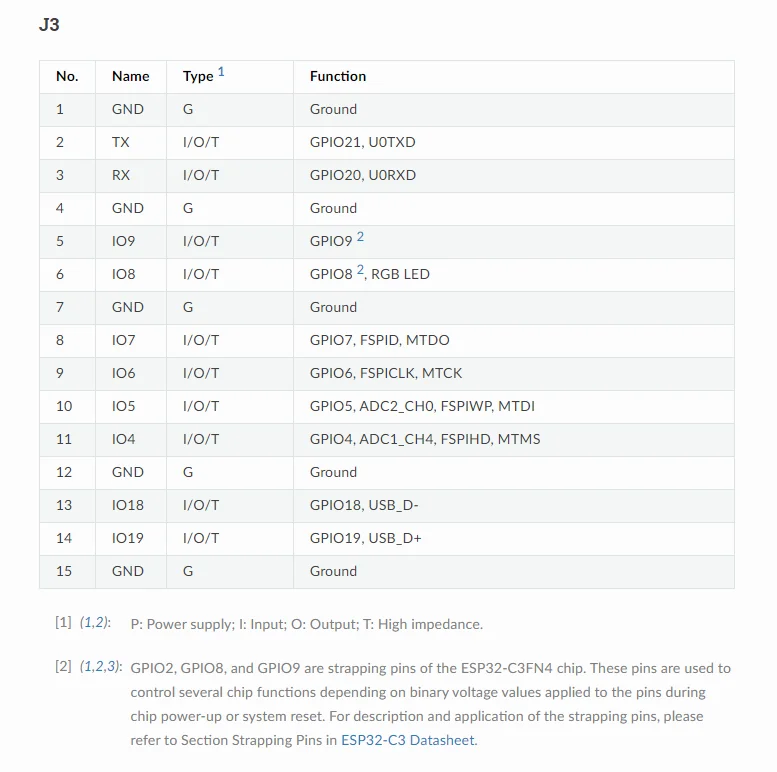Click the GPIO21, U0TXD function cell
Viewport: 777px width, 772px height.
pyautogui.click(x=362, y=142)
